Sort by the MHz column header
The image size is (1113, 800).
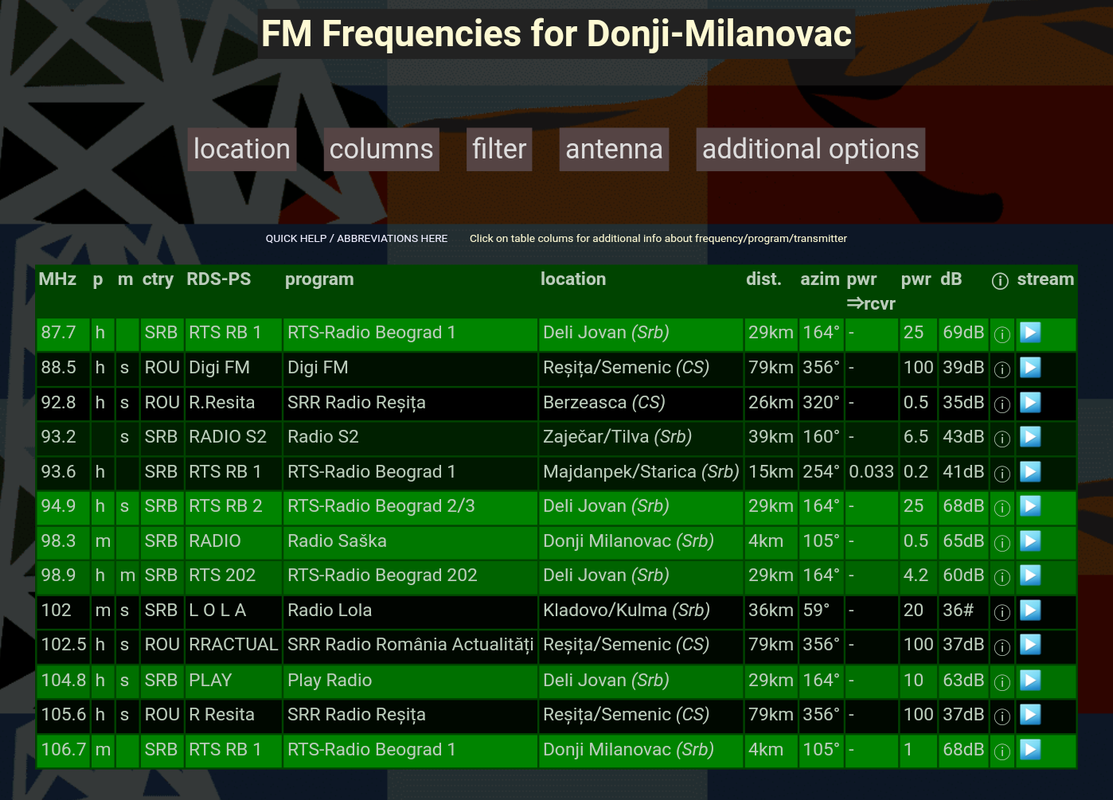pyautogui.click(x=57, y=279)
